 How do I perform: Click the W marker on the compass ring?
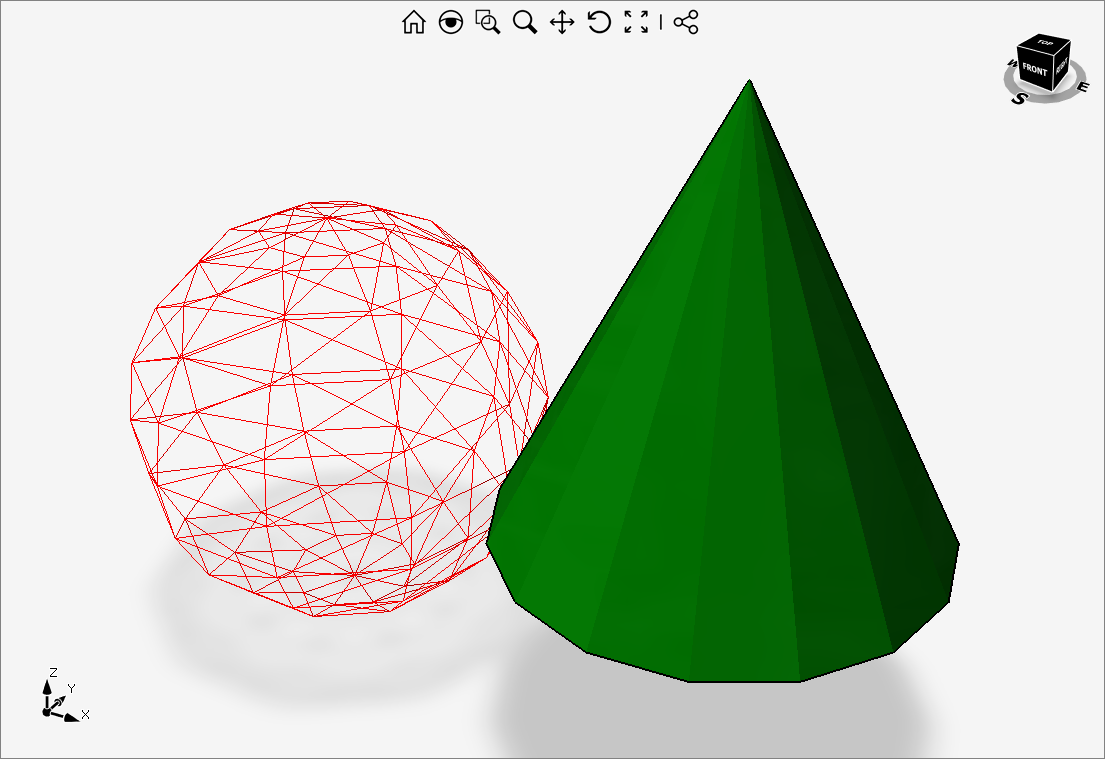(1011, 62)
